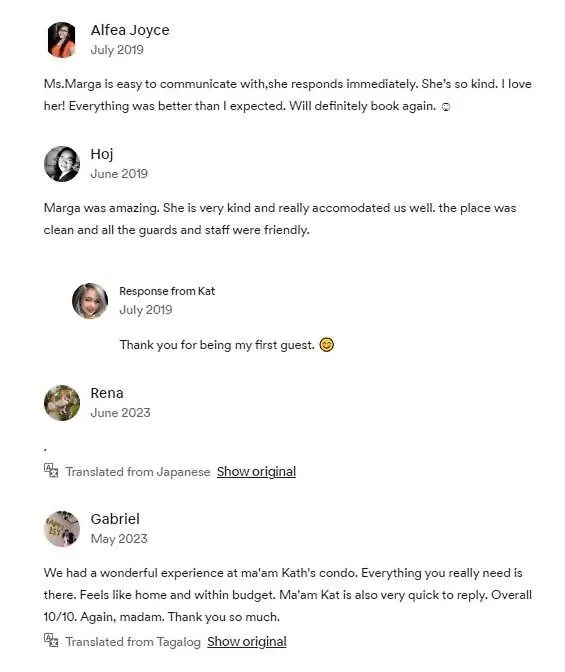Click the small smiley after 'book again'

click(x=446, y=107)
